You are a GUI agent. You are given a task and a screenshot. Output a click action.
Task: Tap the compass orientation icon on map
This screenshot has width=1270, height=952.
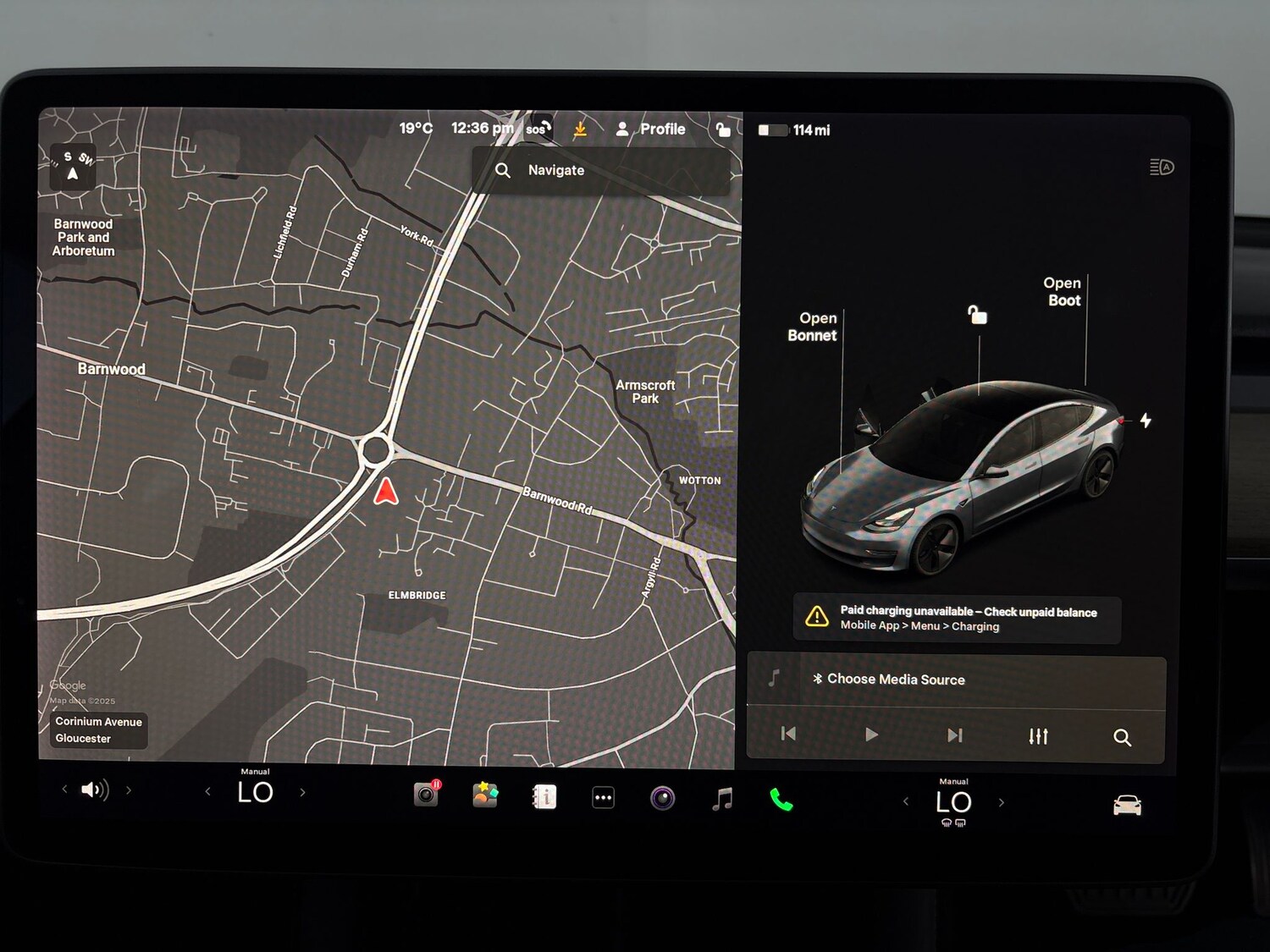pyautogui.click(x=72, y=167)
